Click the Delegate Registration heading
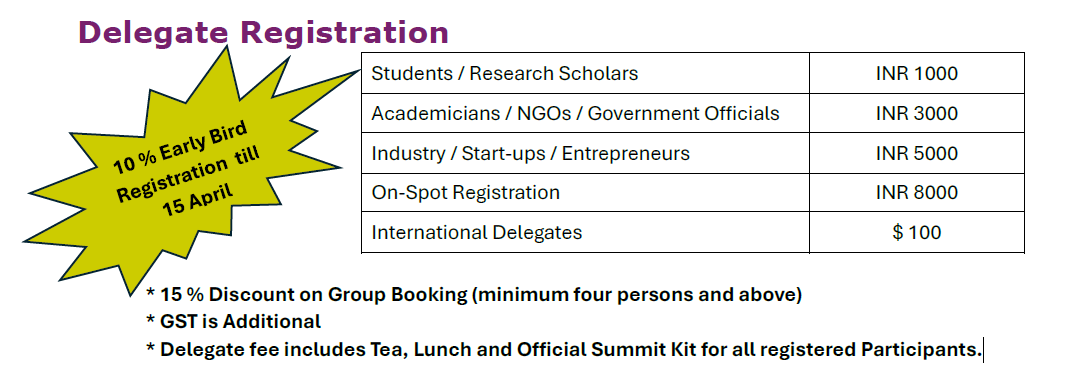Image resolution: width=1069 pixels, height=375 pixels. [264, 32]
